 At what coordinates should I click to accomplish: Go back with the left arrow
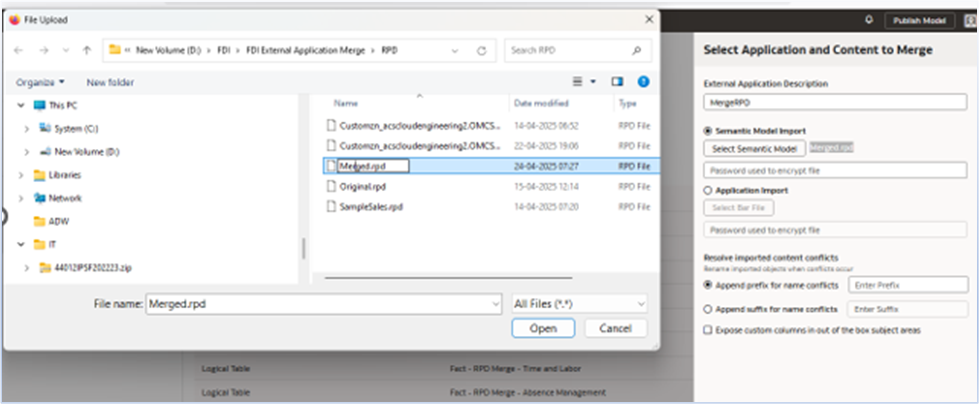pos(19,51)
